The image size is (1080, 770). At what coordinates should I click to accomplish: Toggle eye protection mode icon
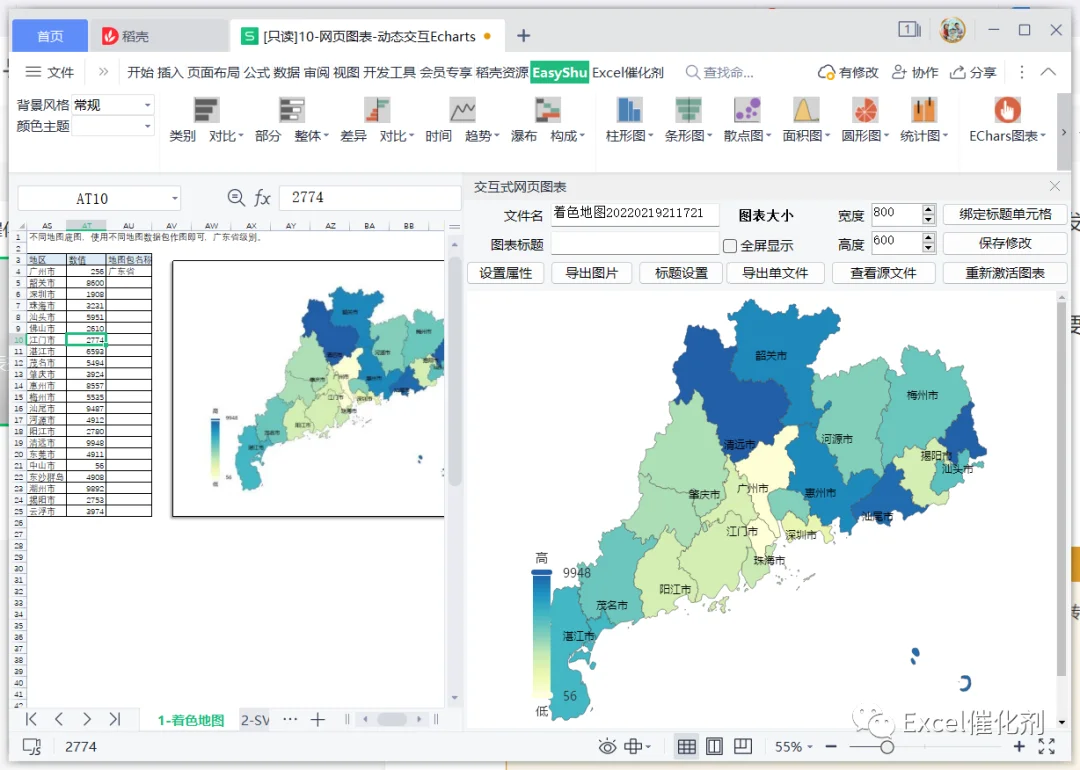(608, 747)
